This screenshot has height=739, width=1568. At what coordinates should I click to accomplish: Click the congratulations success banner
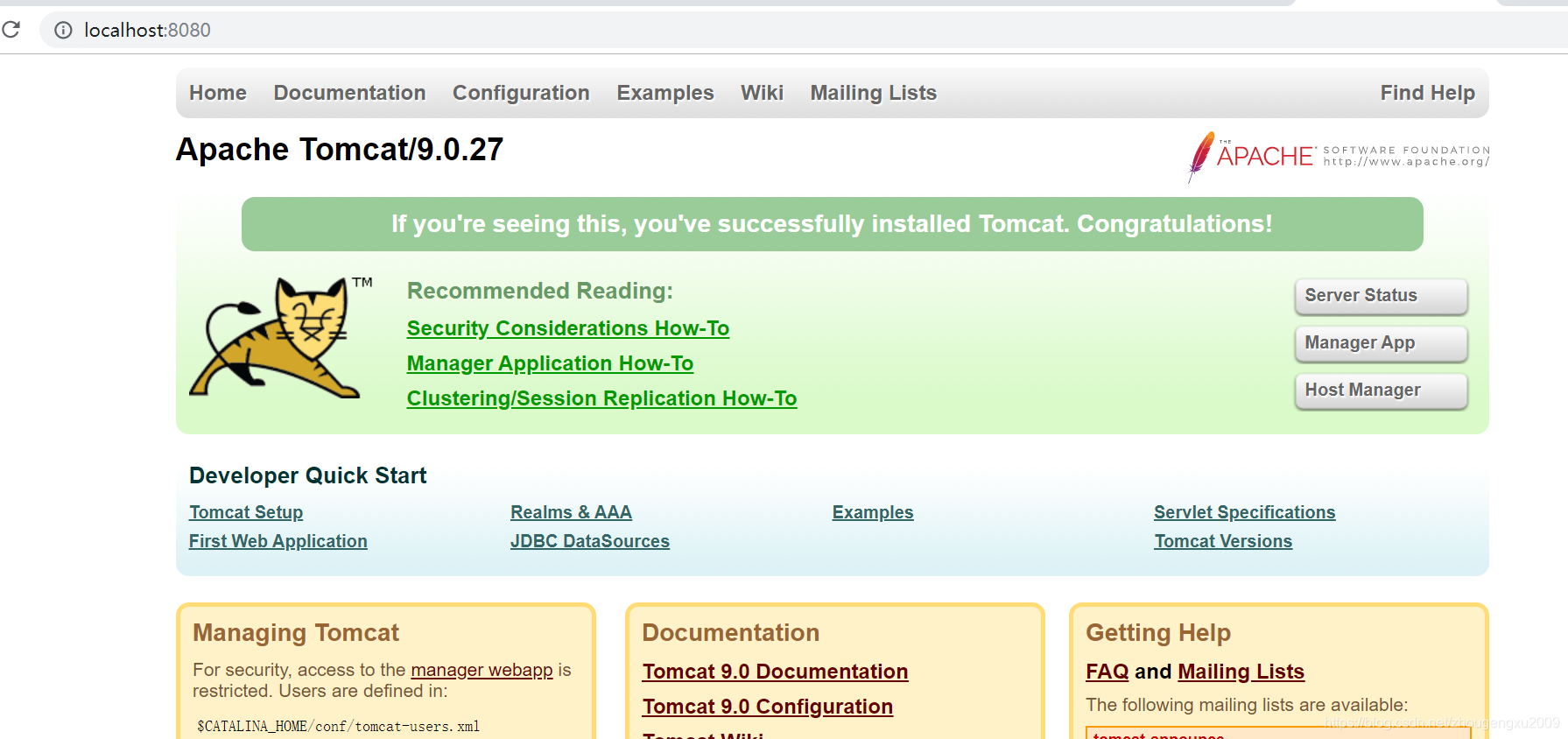[832, 224]
